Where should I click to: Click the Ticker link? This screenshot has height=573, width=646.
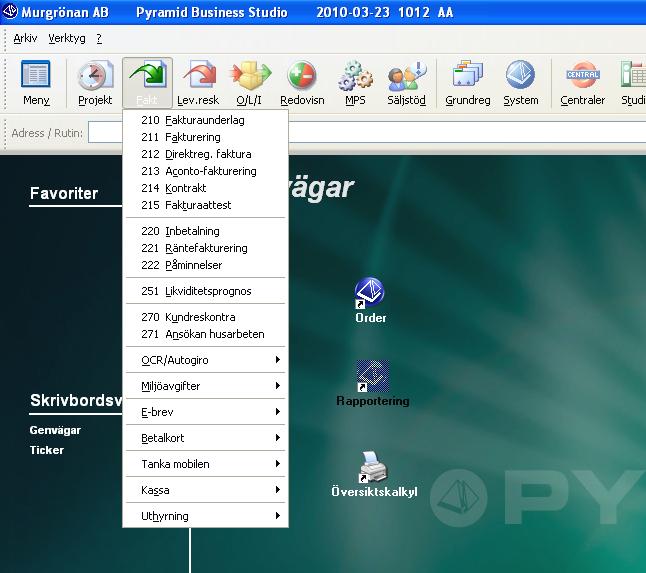tap(47, 450)
